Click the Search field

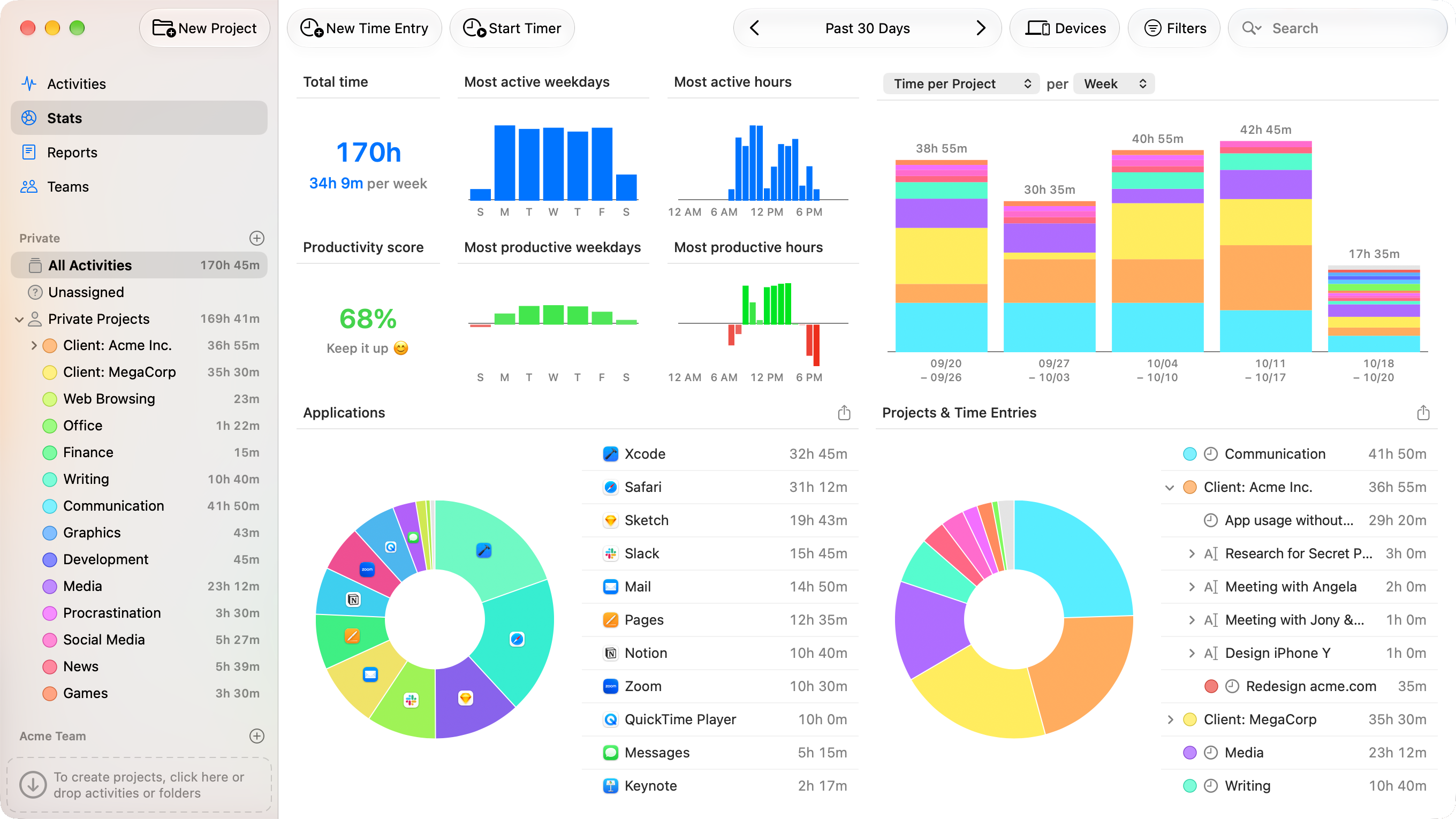coord(1337,28)
